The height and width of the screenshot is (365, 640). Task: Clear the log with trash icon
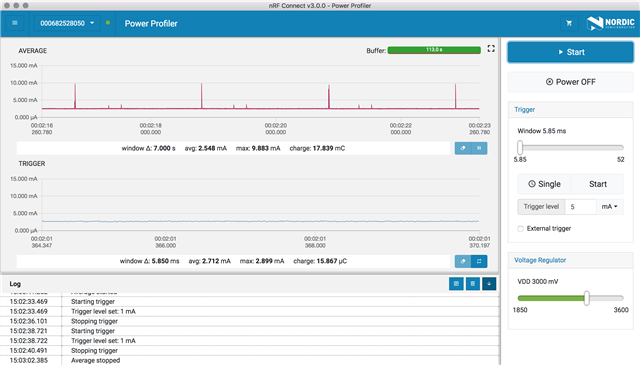473,284
